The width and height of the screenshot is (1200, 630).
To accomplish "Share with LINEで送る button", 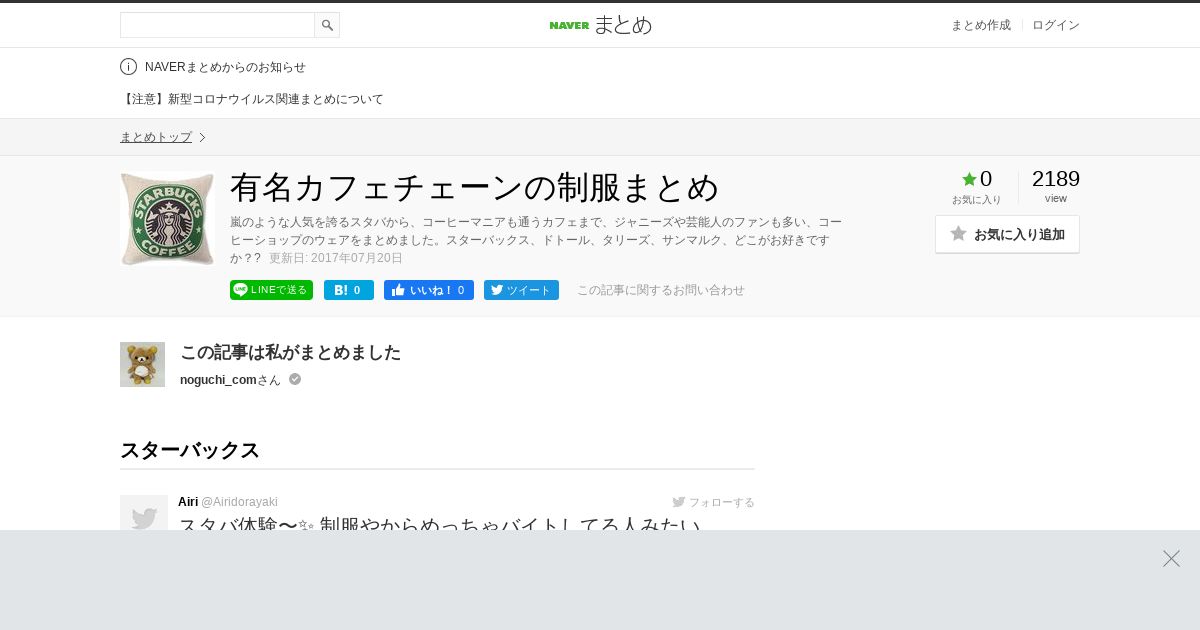I will [271, 290].
